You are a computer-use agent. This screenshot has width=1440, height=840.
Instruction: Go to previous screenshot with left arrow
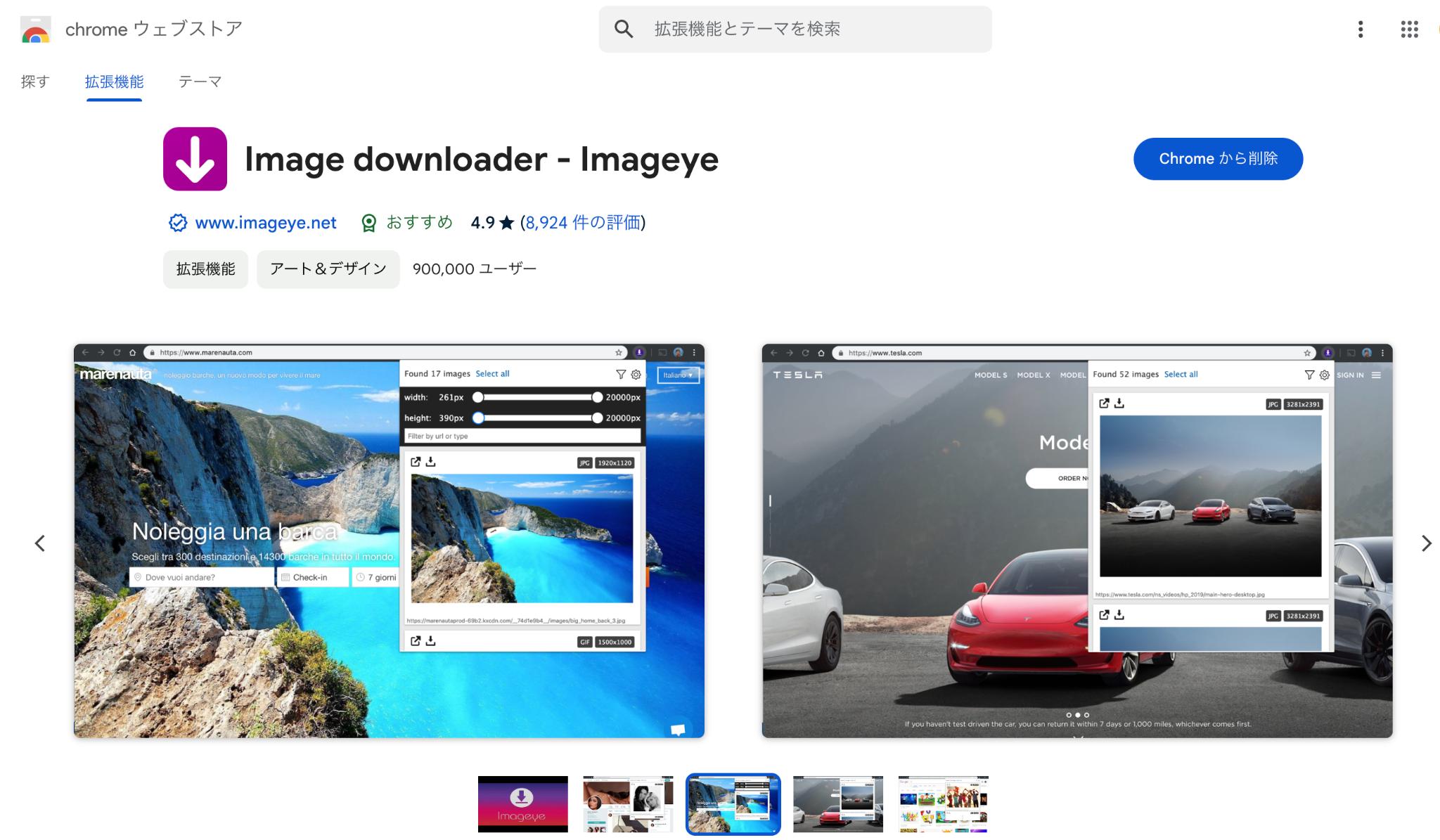pyautogui.click(x=40, y=543)
